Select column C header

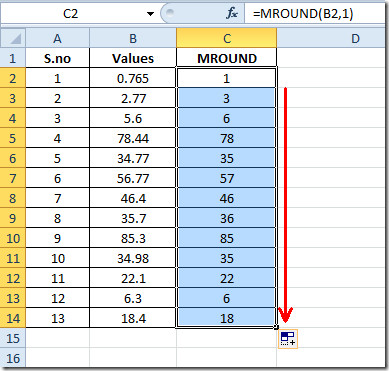(x=226, y=38)
